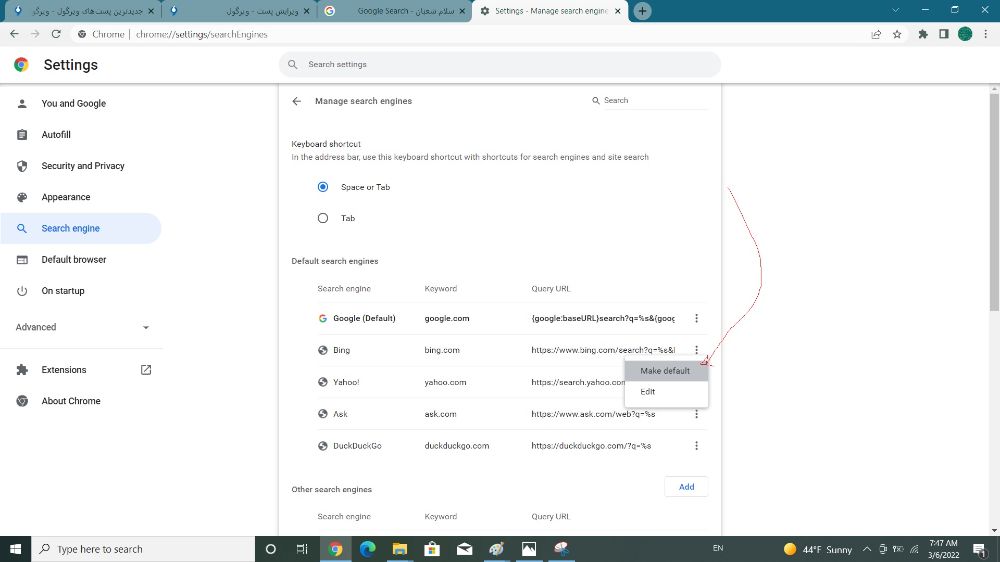Open the Extensions puzzle icon in toolbar
Image resolution: width=1000 pixels, height=562 pixels.
point(923,34)
